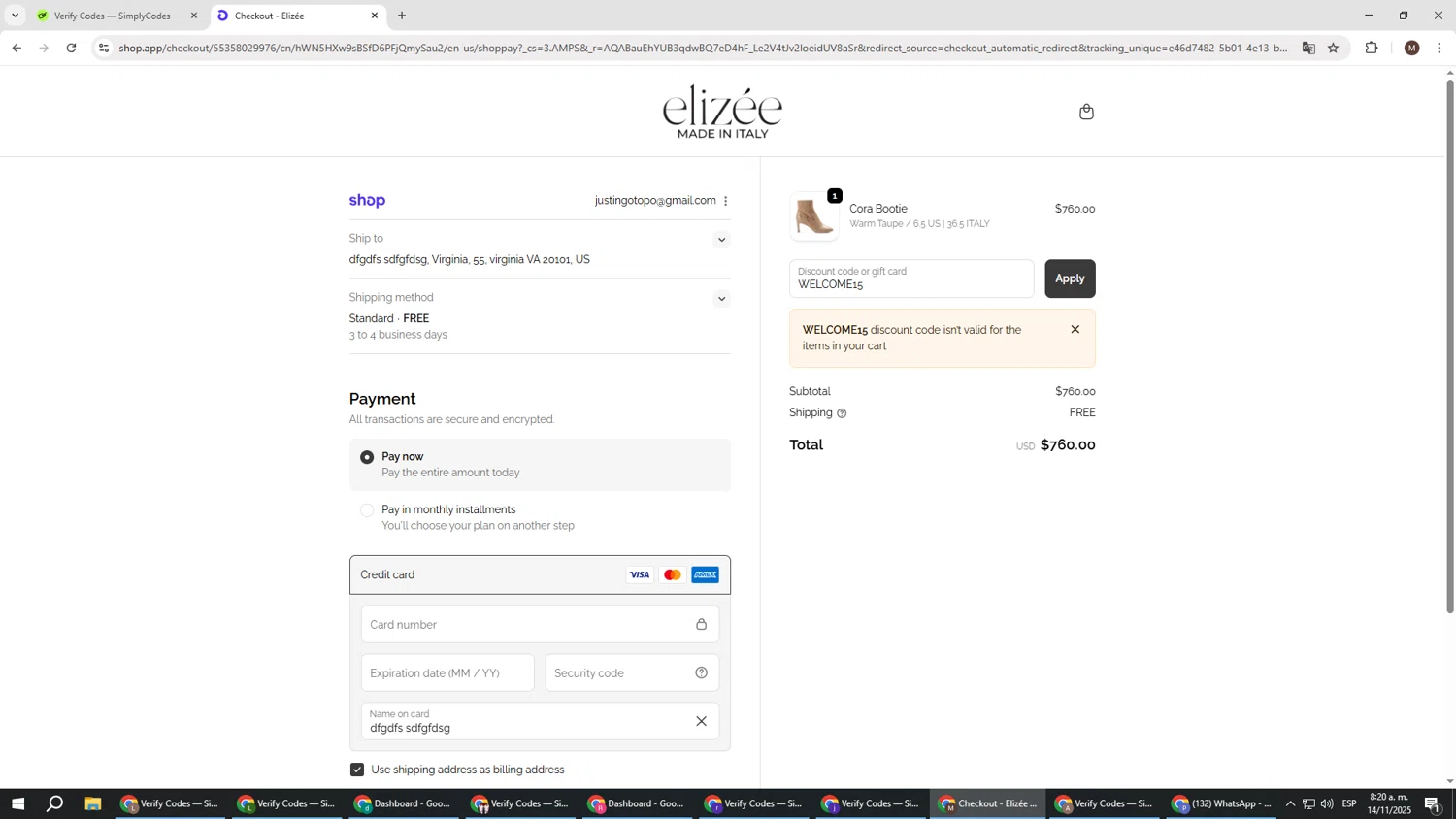Open network settings tray icon
Screen dimensions: 1456x819
[x=1308, y=803]
